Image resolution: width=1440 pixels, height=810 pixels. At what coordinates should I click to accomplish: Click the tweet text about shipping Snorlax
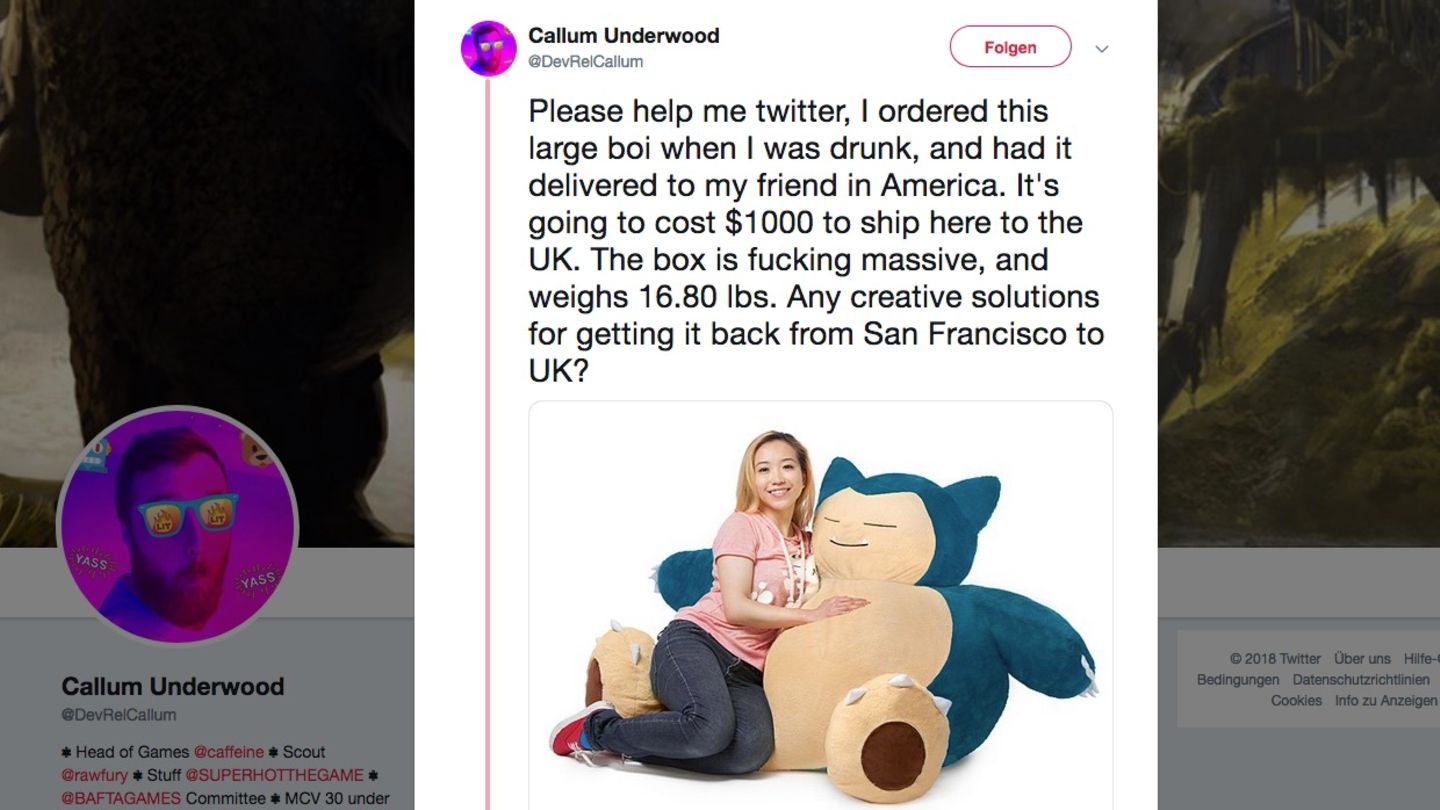[x=815, y=240]
